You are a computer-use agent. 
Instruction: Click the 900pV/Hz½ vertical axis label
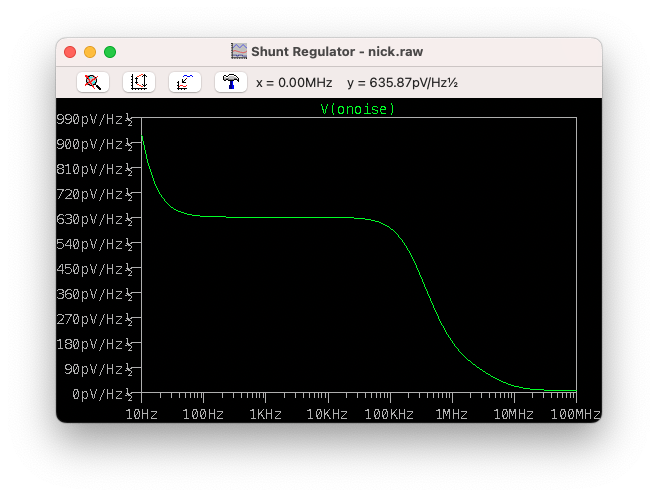pyautogui.click(x=94, y=144)
